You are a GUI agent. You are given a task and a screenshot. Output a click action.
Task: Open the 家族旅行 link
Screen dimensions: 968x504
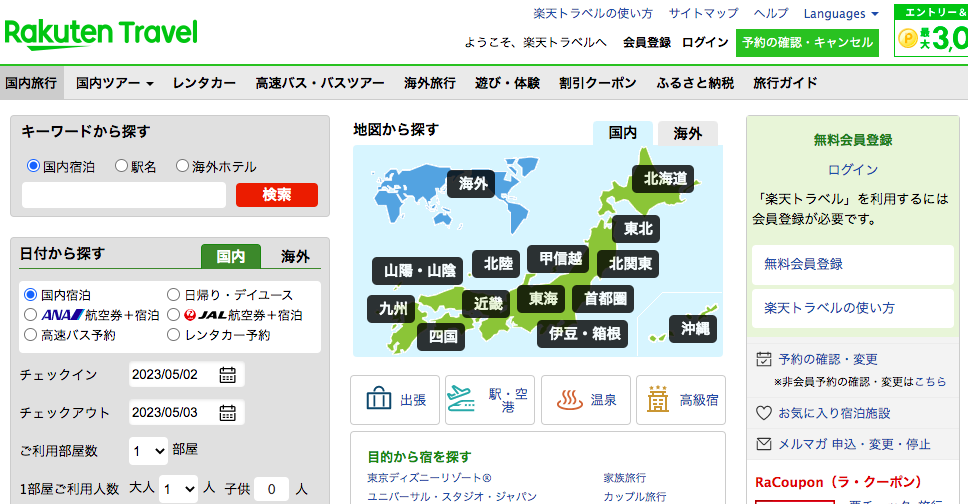point(625,478)
